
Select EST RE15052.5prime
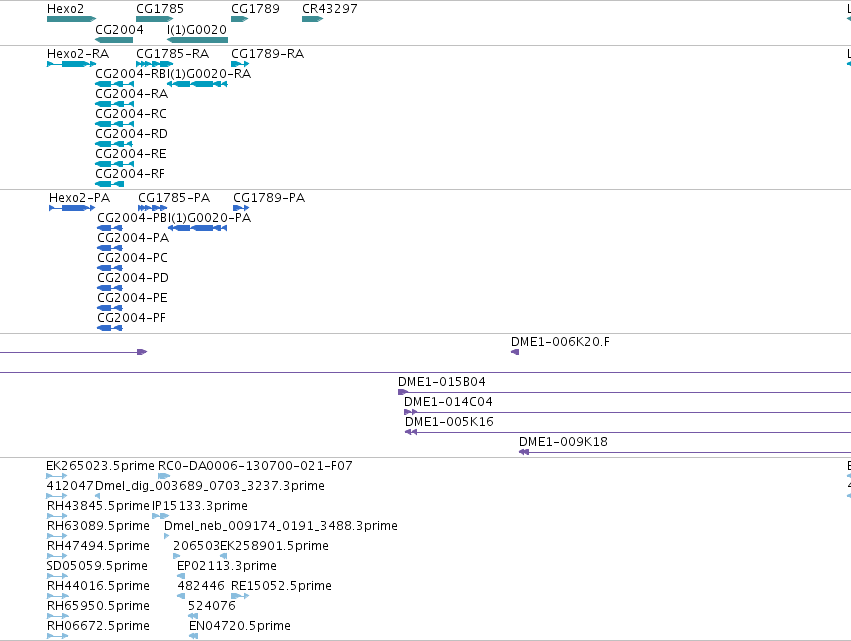(281, 587)
